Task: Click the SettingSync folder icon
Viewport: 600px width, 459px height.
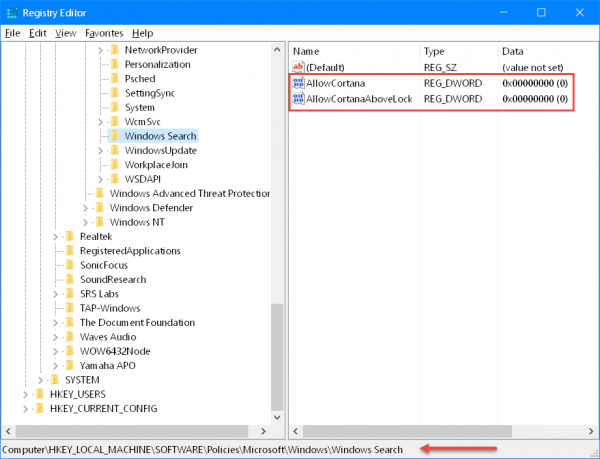Action: pos(115,93)
